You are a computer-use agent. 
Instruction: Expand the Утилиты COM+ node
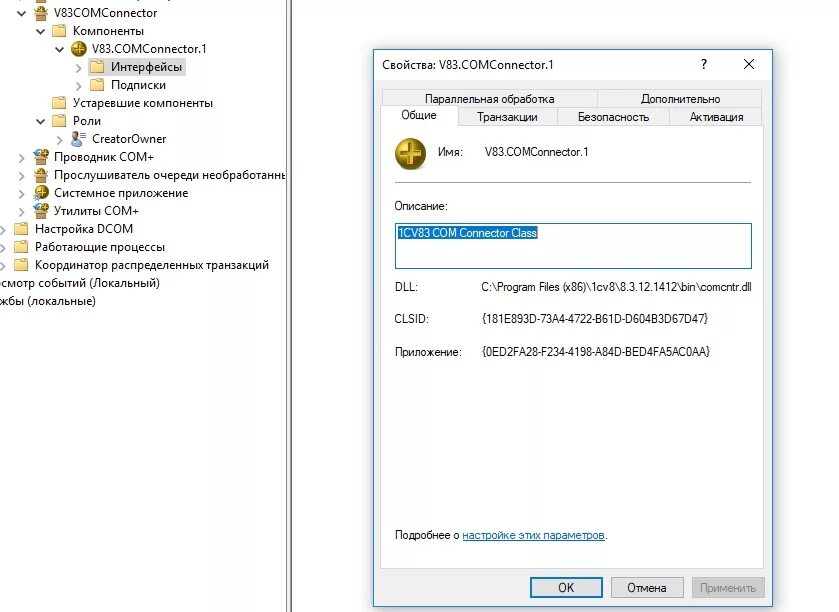pyautogui.click(x=21, y=212)
